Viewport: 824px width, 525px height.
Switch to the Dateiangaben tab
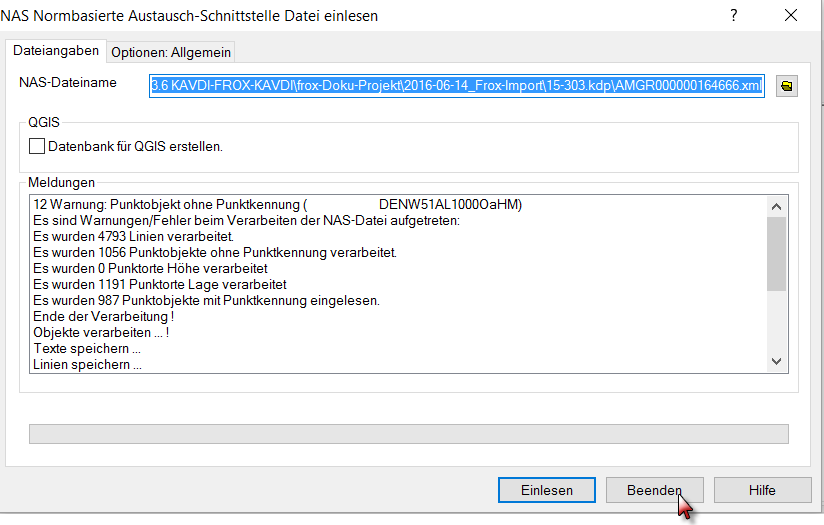pyautogui.click(x=55, y=51)
